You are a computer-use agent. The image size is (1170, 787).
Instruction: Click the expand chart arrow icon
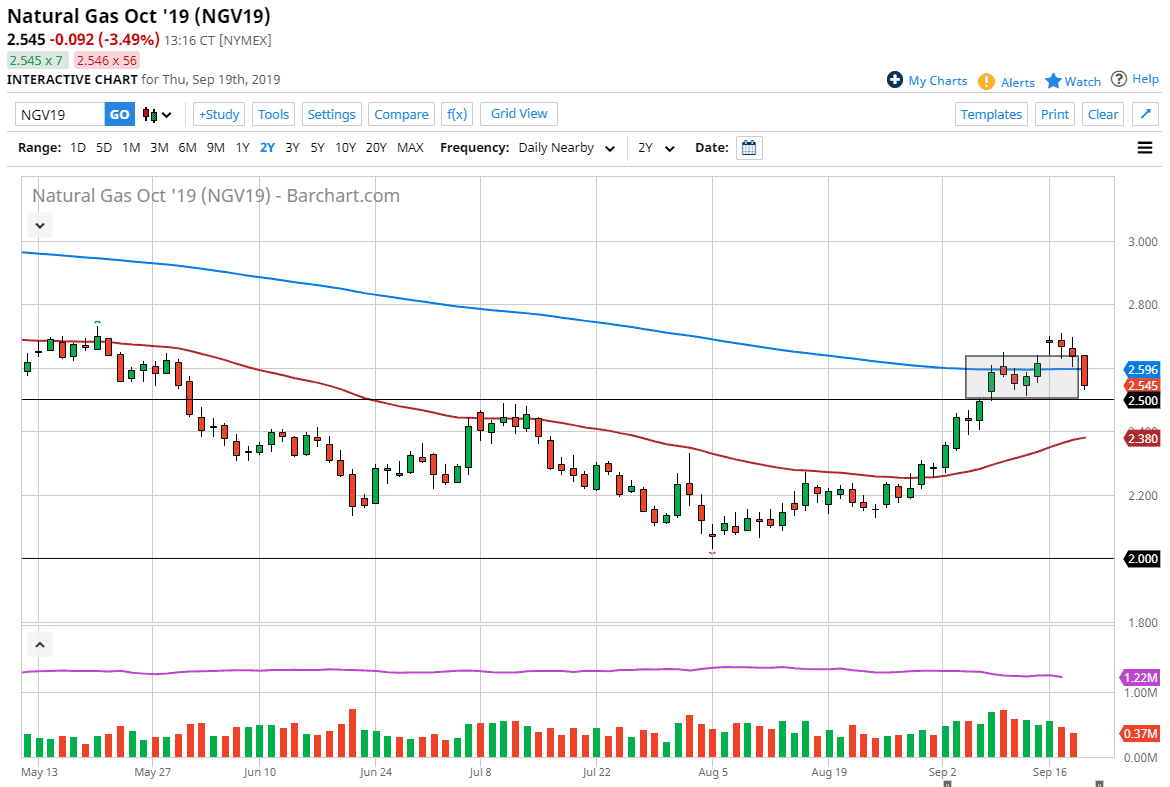tap(1145, 114)
